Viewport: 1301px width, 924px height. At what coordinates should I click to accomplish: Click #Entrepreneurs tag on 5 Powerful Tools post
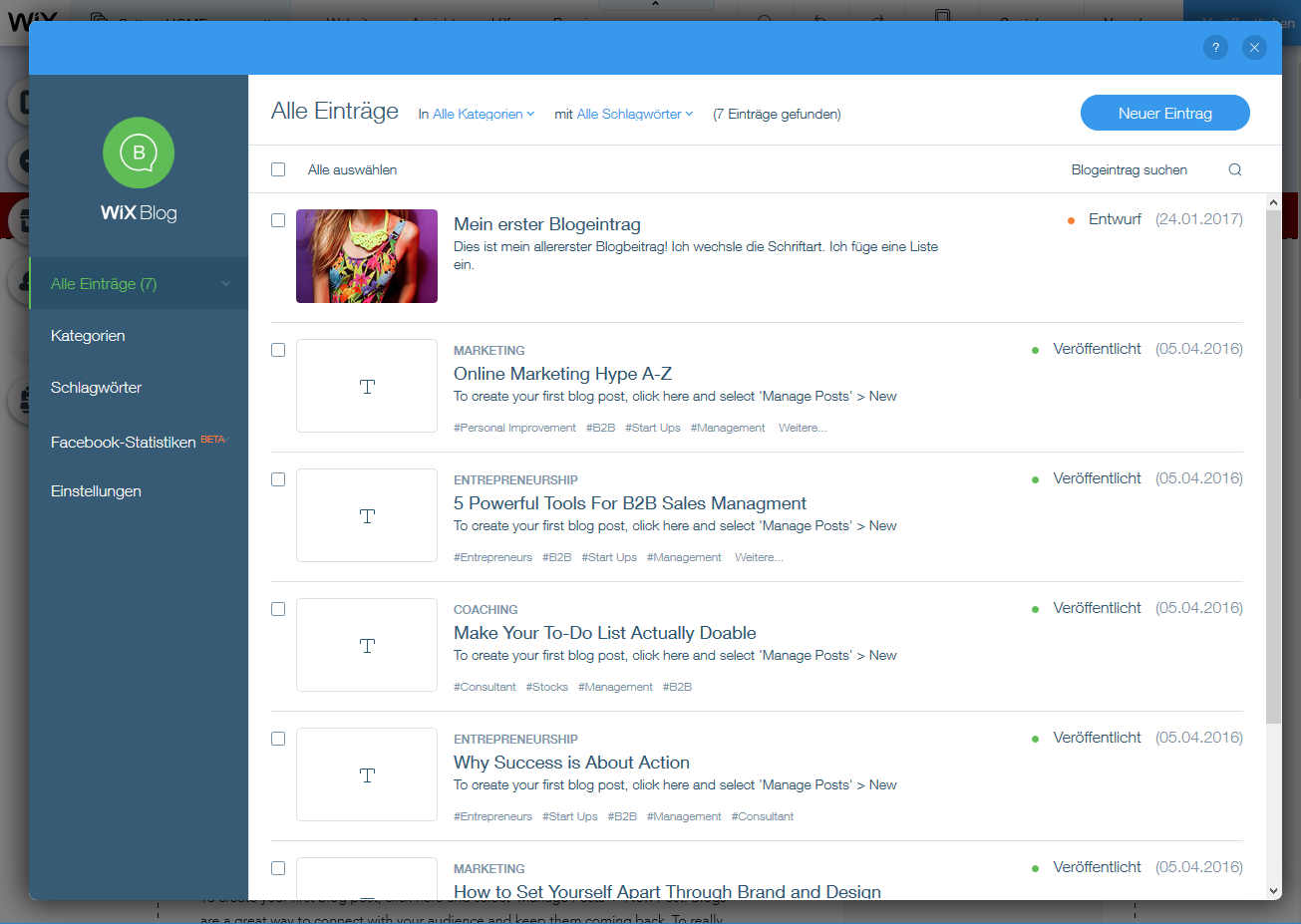(x=492, y=557)
